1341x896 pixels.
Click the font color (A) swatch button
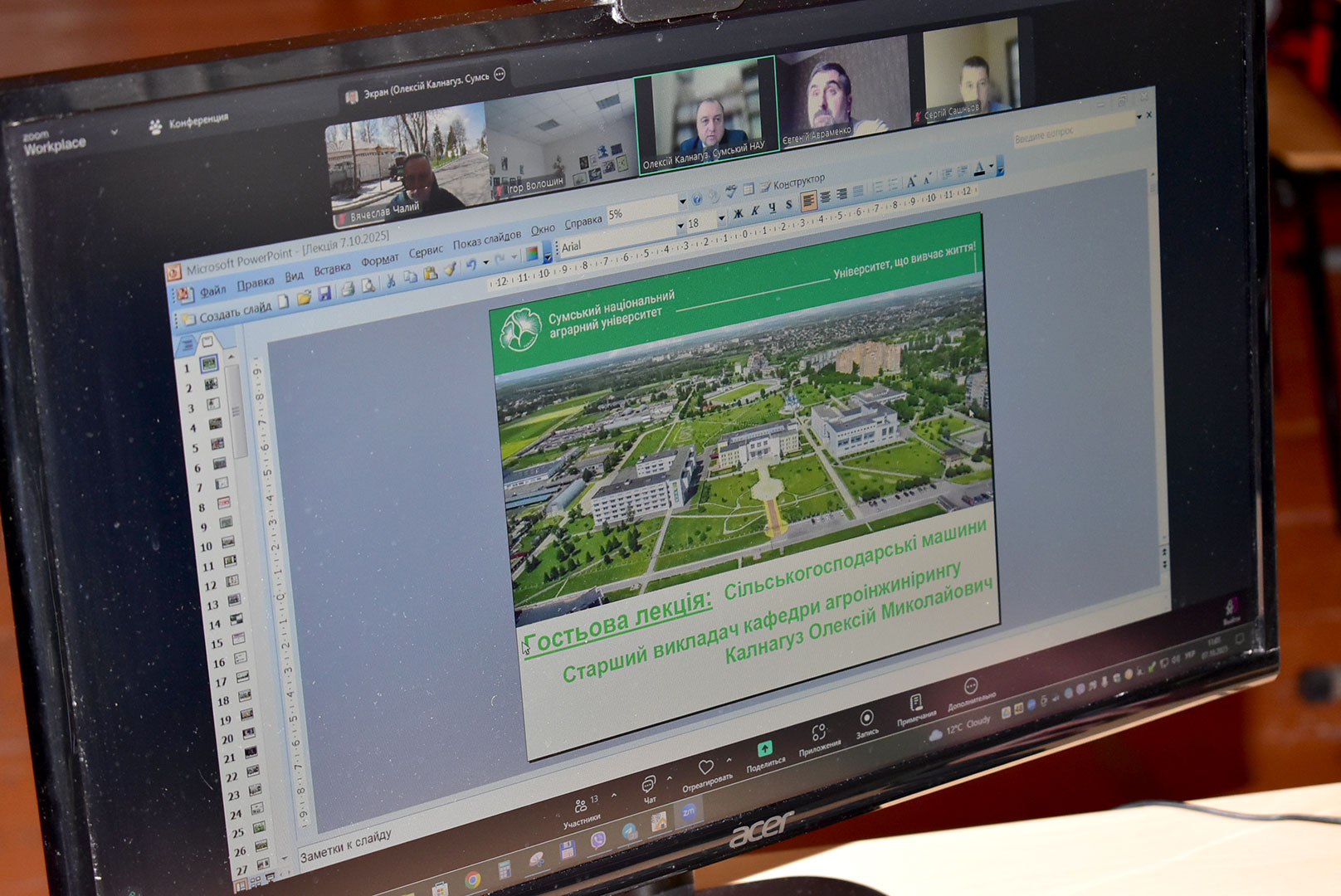(x=979, y=169)
